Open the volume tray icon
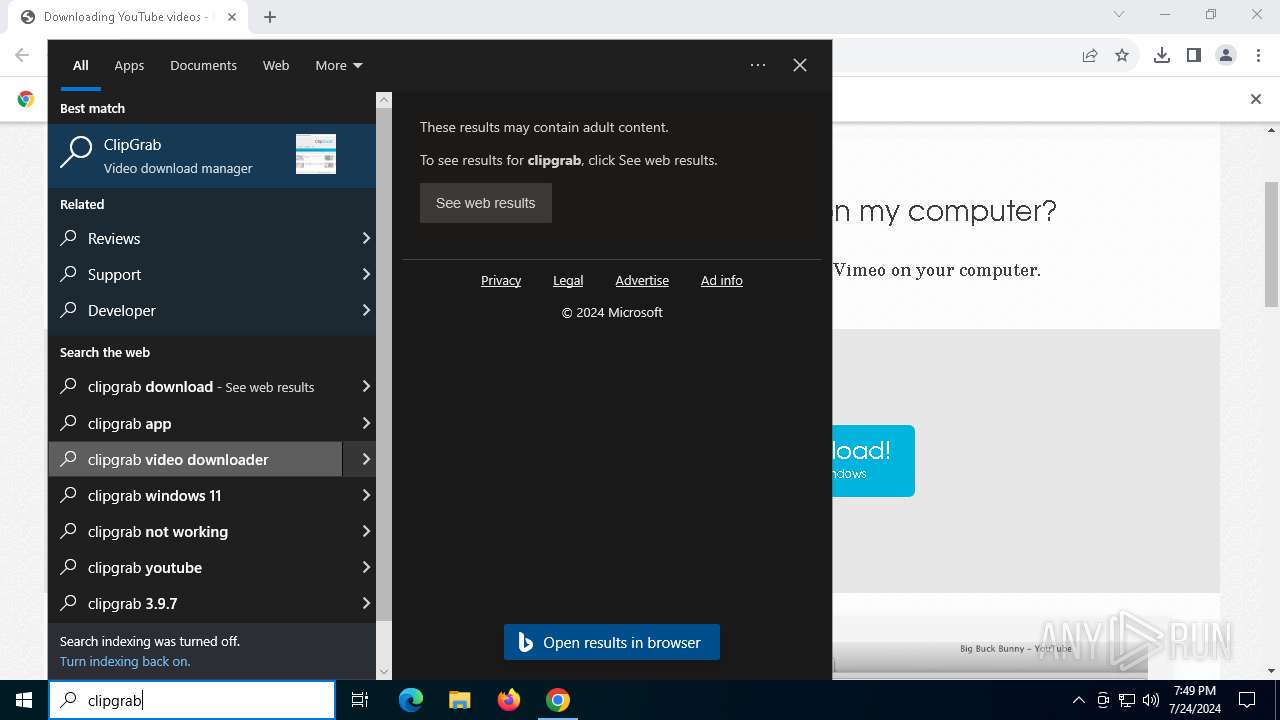The image size is (1280, 720). (x=1151, y=700)
